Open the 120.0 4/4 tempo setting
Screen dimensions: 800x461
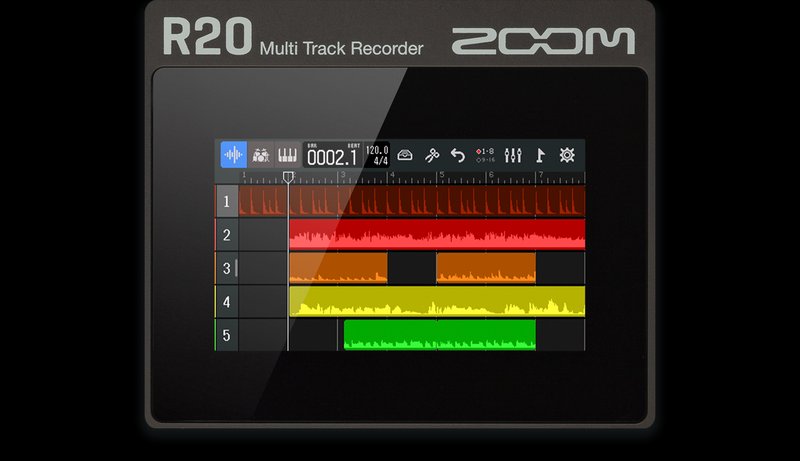point(377,155)
